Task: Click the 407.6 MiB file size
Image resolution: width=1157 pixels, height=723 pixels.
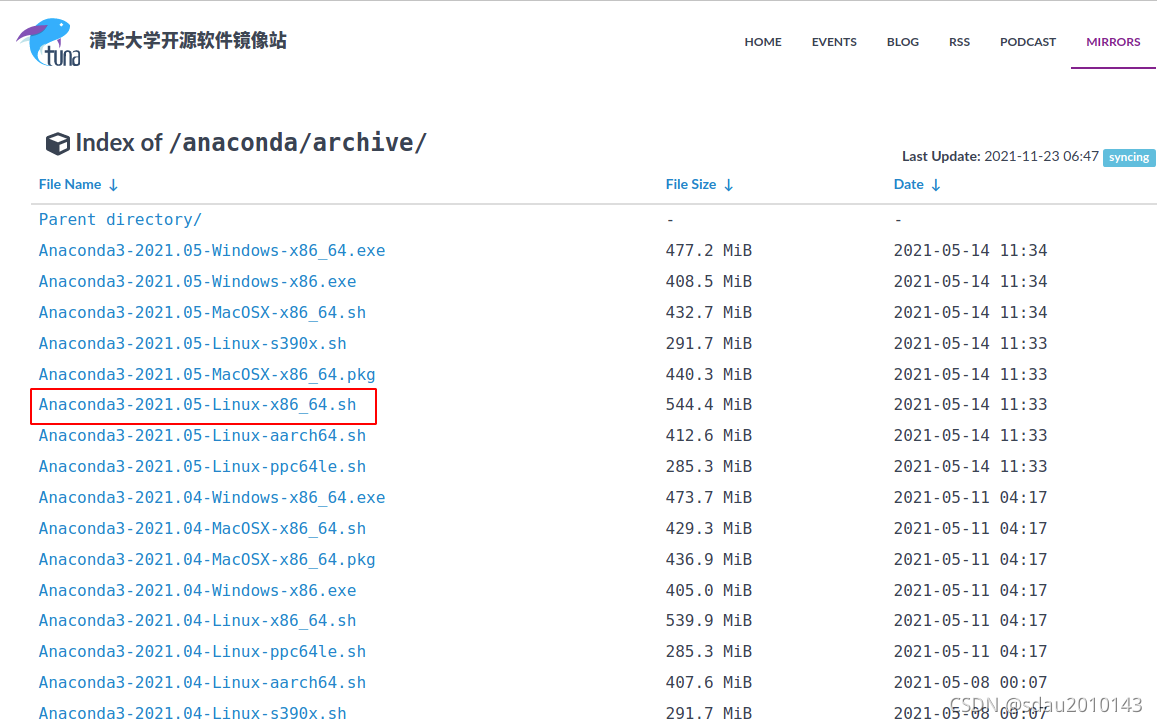Action: pos(708,682)
